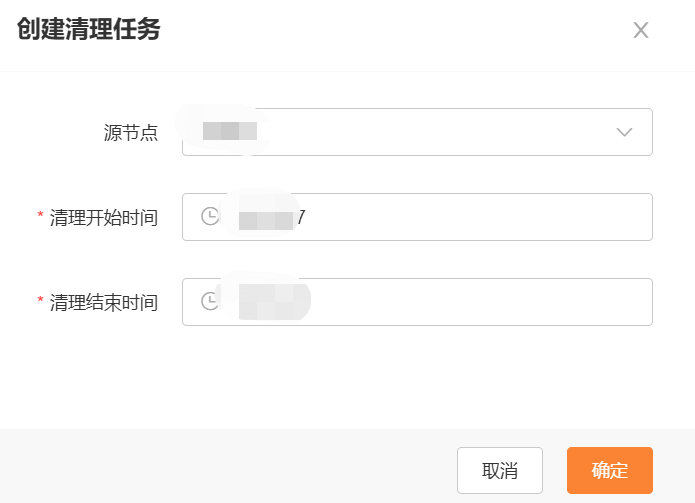
Task: Click the 源节点 label
Action: click(x=131, y=133)
